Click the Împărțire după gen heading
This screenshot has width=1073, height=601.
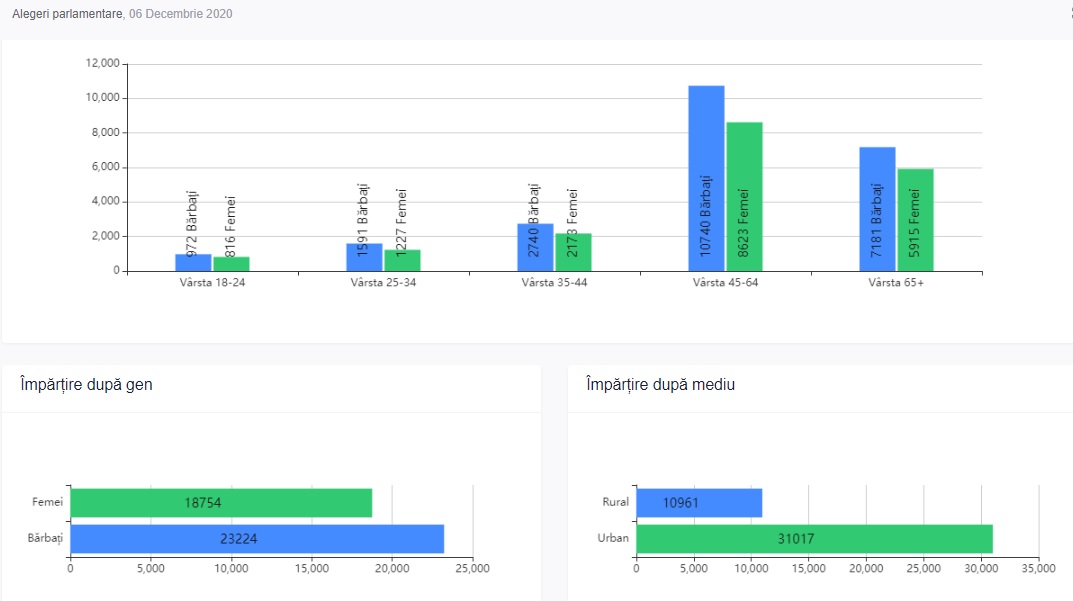[86, 384]
